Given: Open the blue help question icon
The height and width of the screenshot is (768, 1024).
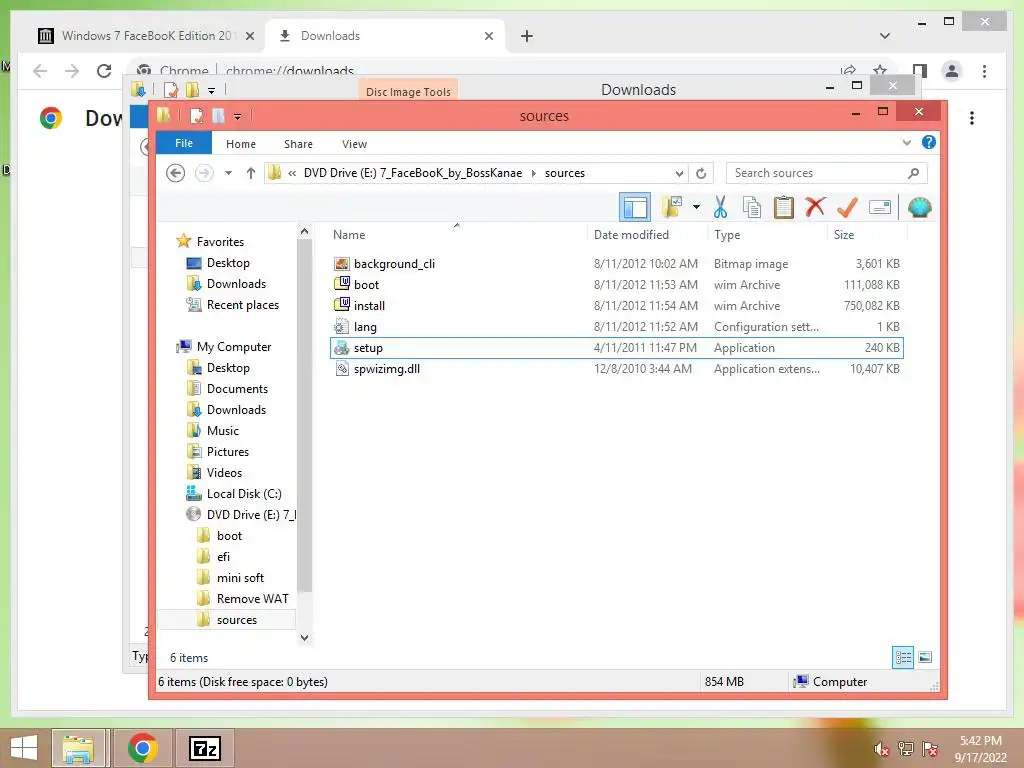Looking at the screenshot, I should [x=929, y=142].
